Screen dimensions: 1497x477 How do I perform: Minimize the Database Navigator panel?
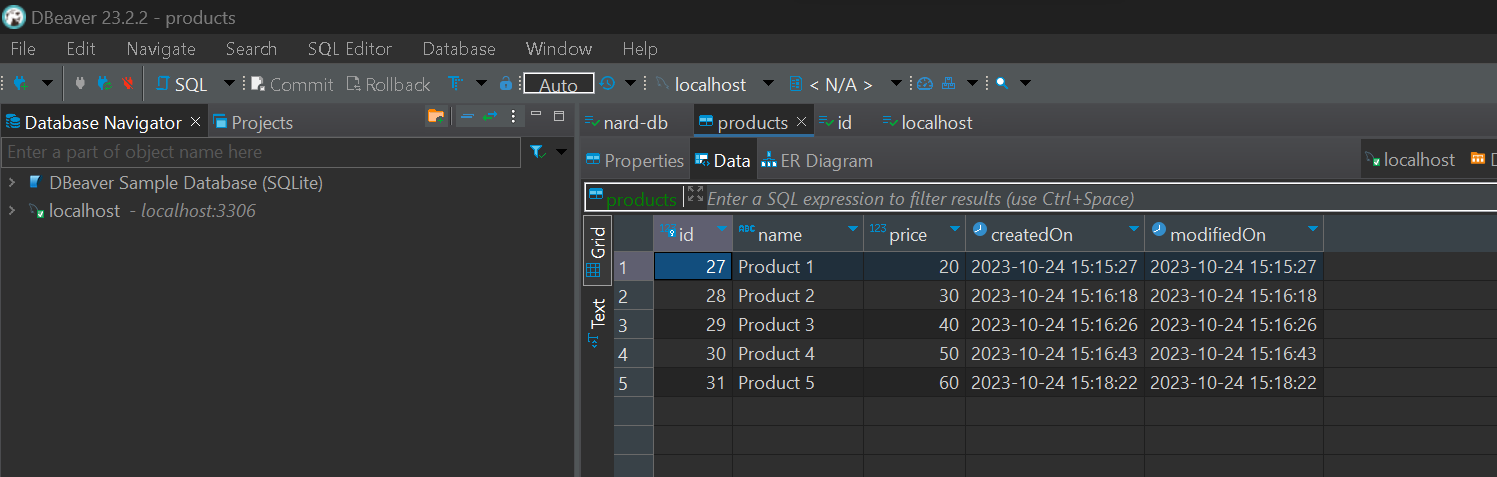pos(536,116)
